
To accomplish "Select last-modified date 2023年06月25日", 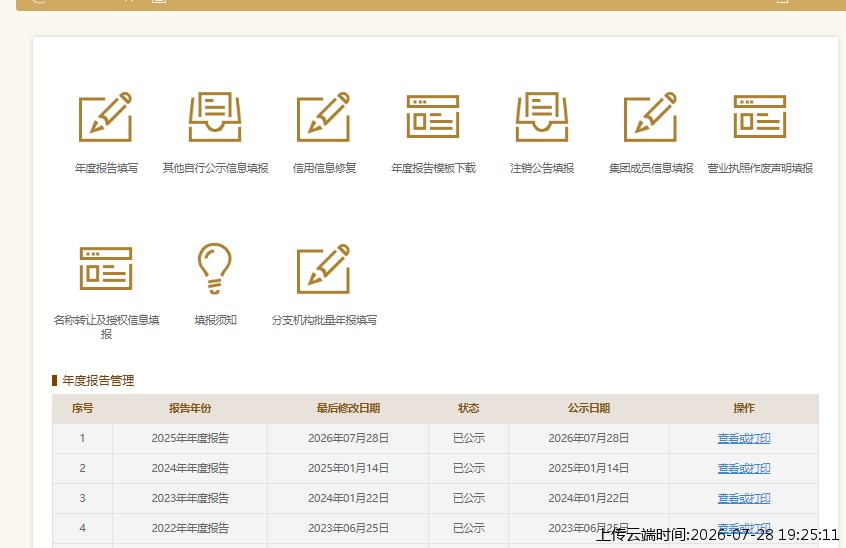I will tap(348, 528).
